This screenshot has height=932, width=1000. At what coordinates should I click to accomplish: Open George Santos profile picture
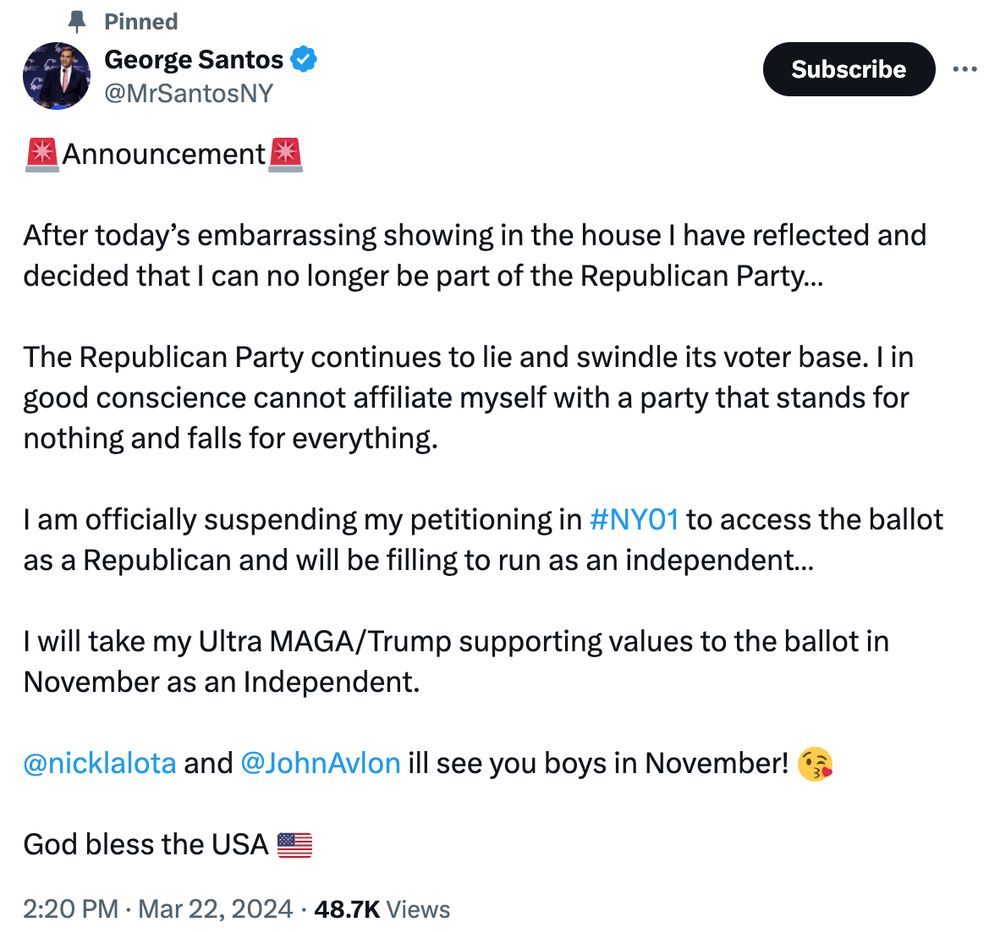click(x=57, y=76)
